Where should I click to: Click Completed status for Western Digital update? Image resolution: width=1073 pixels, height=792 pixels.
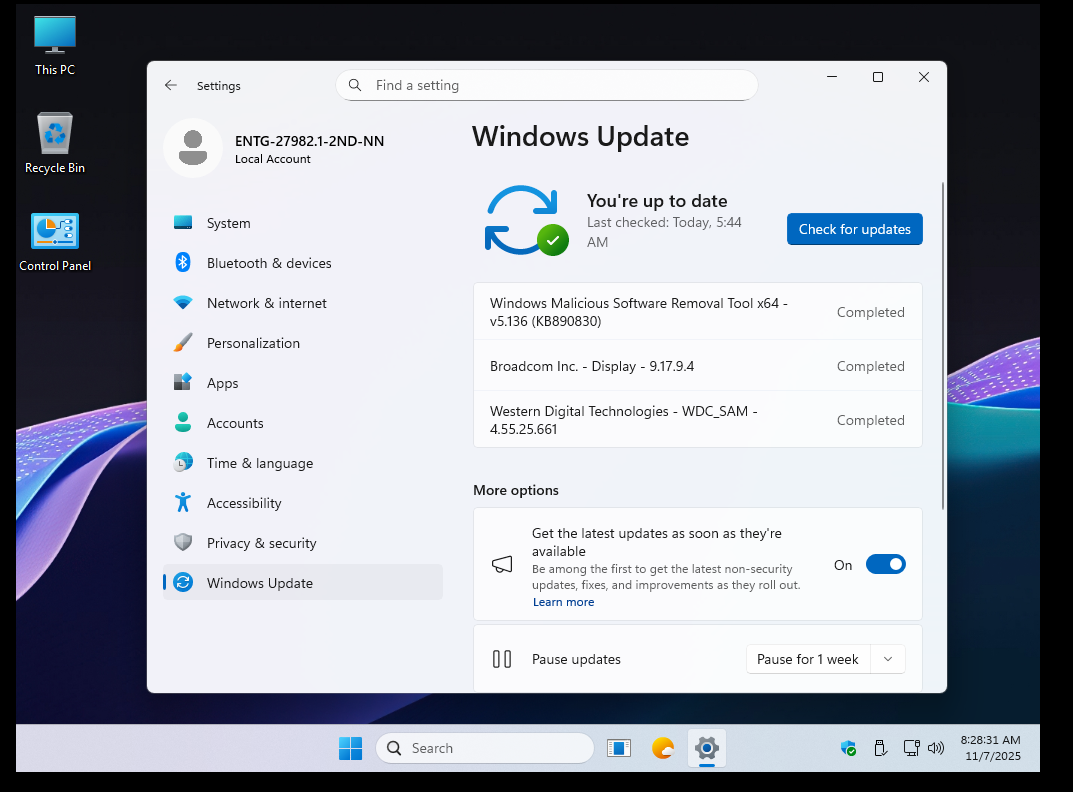870,420
